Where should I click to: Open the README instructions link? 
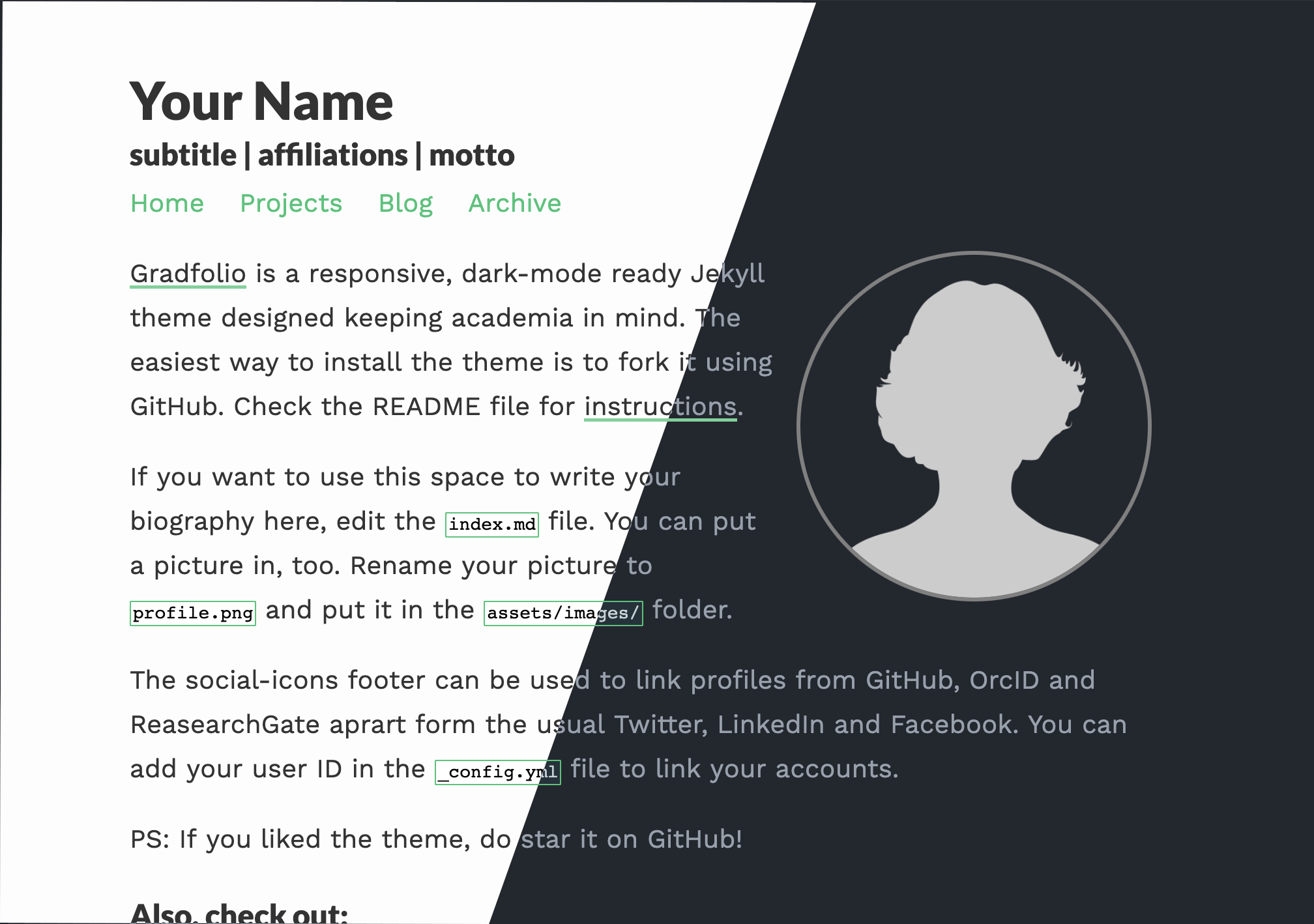pyautogui.click(x=660, y=407)
